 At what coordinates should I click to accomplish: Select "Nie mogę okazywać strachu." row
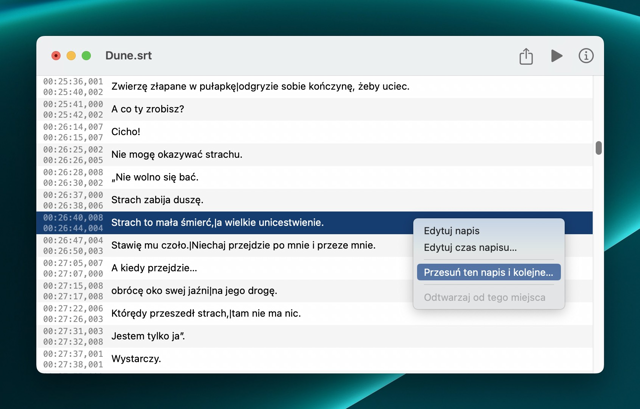tap(315, 155)
